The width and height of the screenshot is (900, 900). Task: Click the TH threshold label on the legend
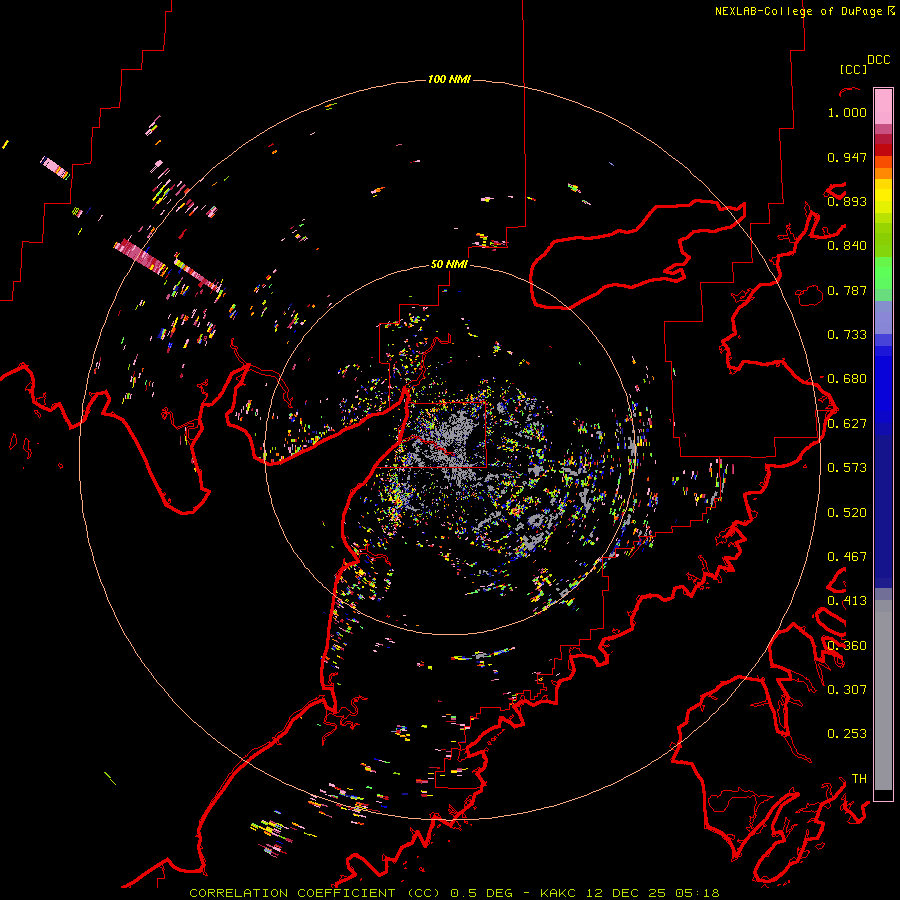[x=859, y=779]
